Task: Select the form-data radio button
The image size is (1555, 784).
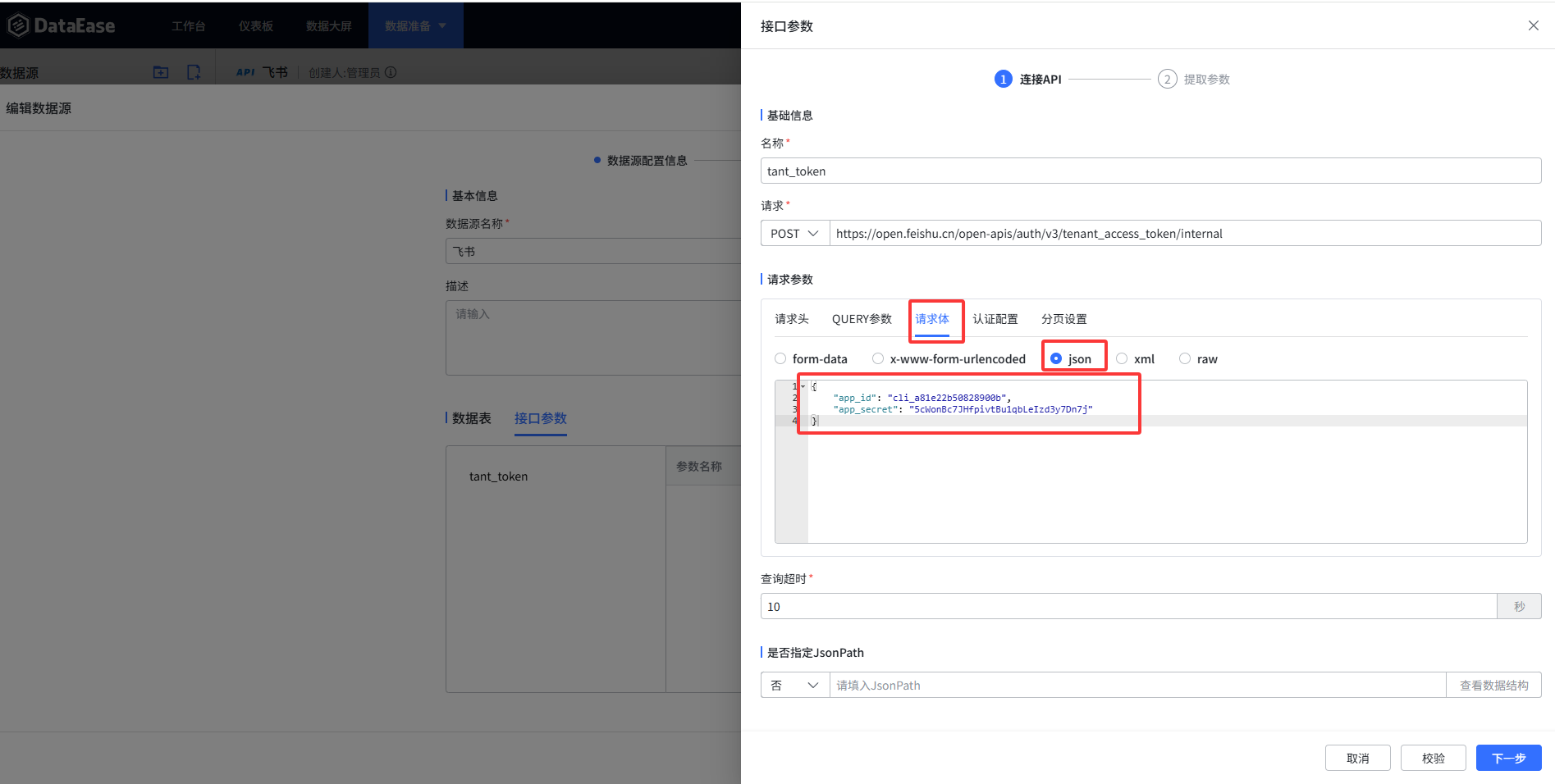Action: (780, 358)
